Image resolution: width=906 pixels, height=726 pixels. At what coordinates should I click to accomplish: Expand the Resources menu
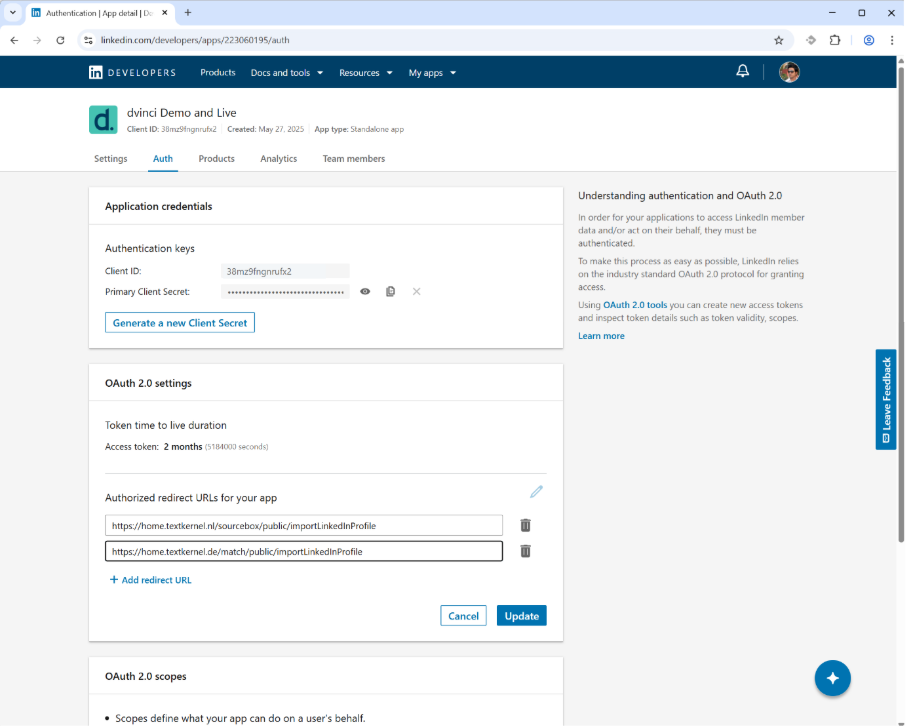366,73
